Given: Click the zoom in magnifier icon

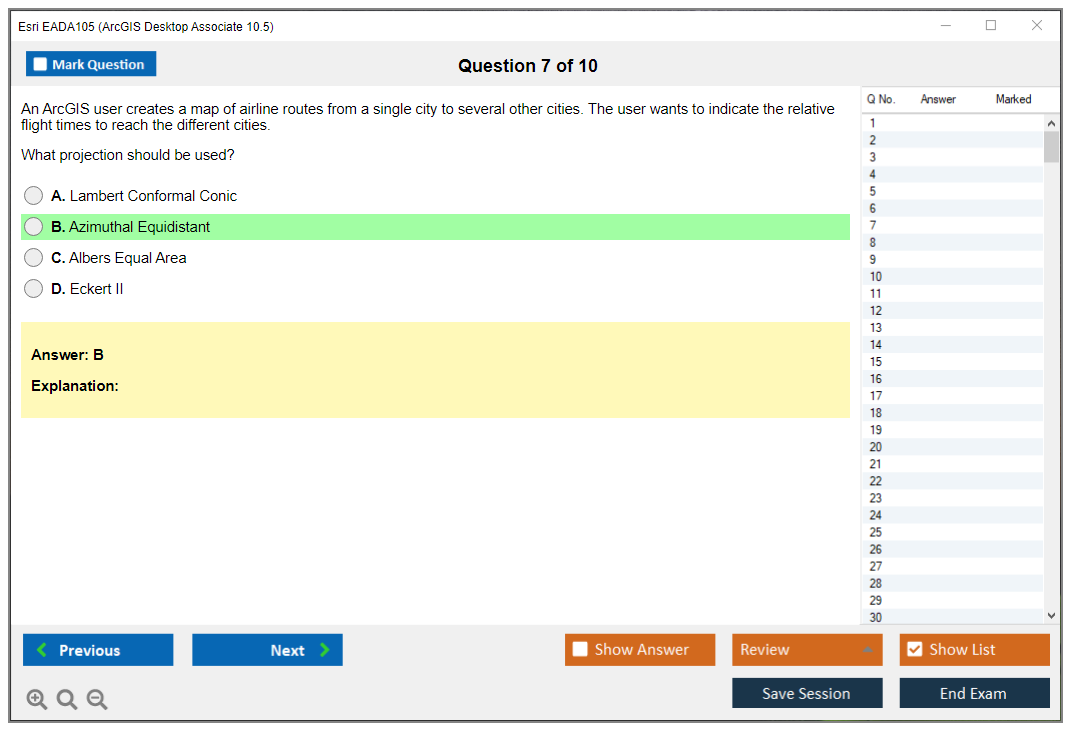Looking at the screenshot, I should (37, 700).
